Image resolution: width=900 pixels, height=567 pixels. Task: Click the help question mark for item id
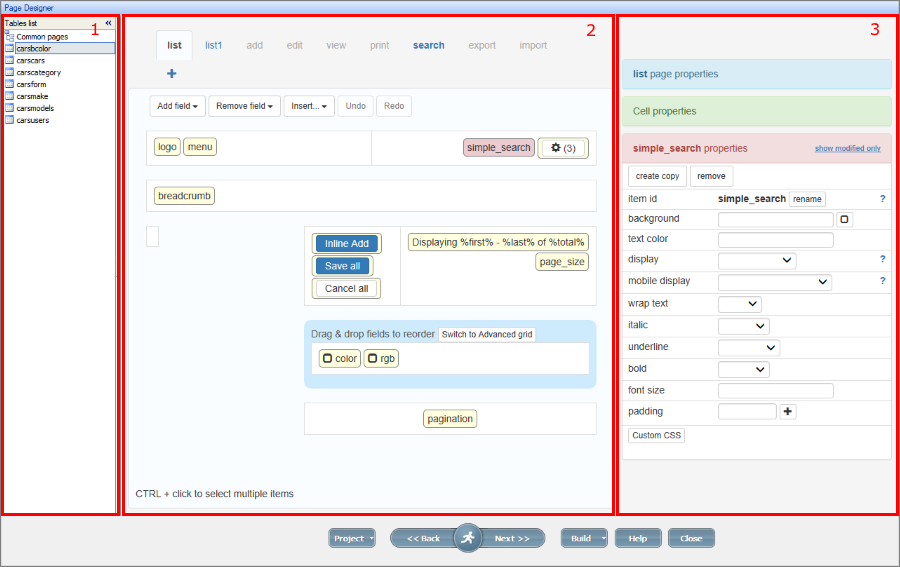tap(882, 199)
